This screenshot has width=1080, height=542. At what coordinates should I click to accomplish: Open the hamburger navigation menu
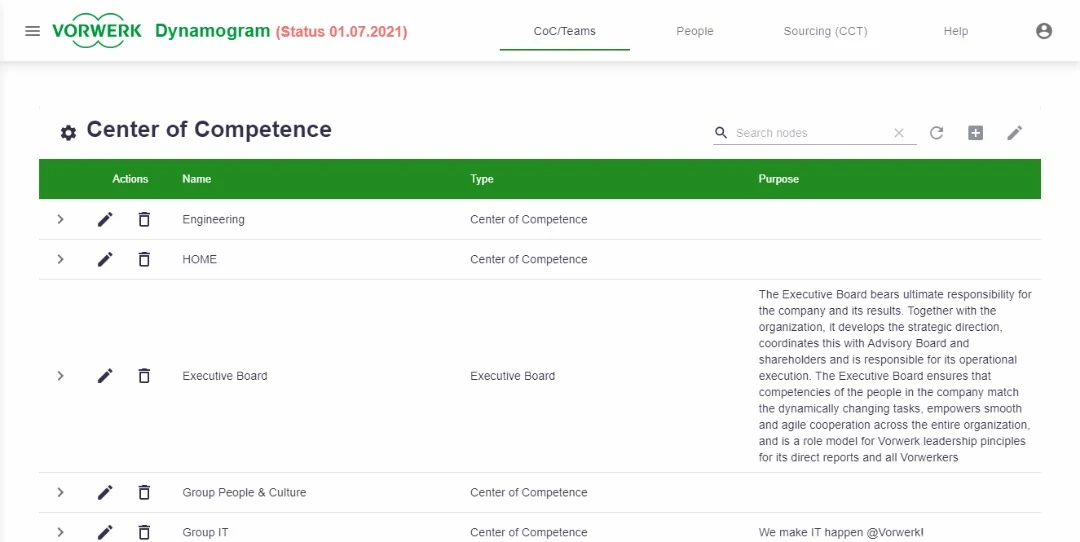click(x=32, y=31)
